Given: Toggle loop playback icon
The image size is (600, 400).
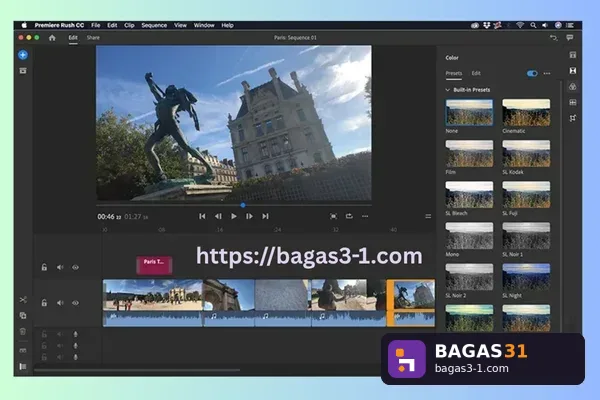Looking at the screenshot, I should [x=349, y=216].
